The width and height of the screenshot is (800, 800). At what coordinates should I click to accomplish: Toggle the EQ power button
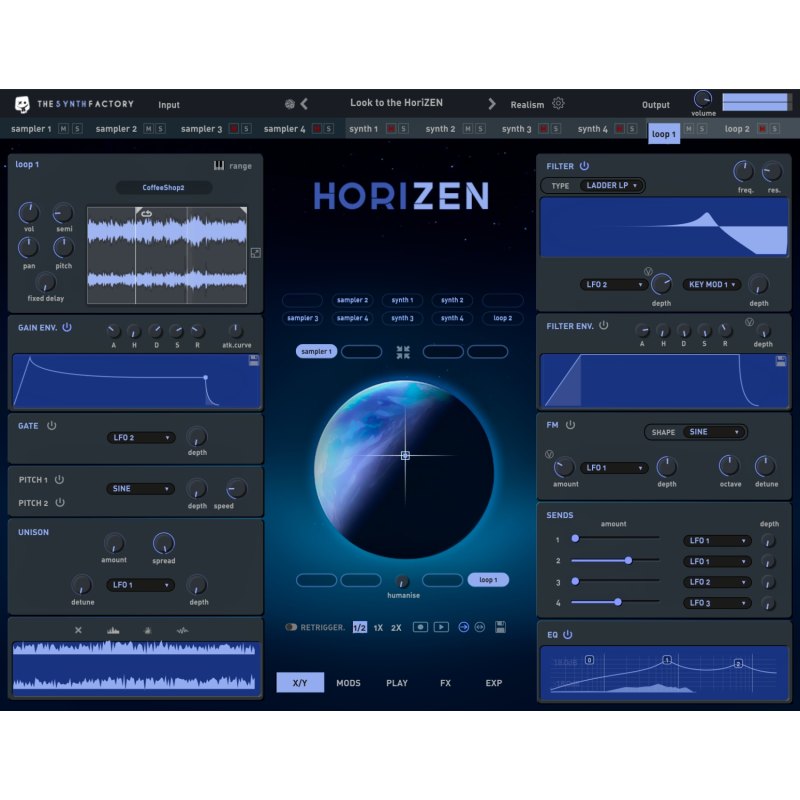(567, 634)
